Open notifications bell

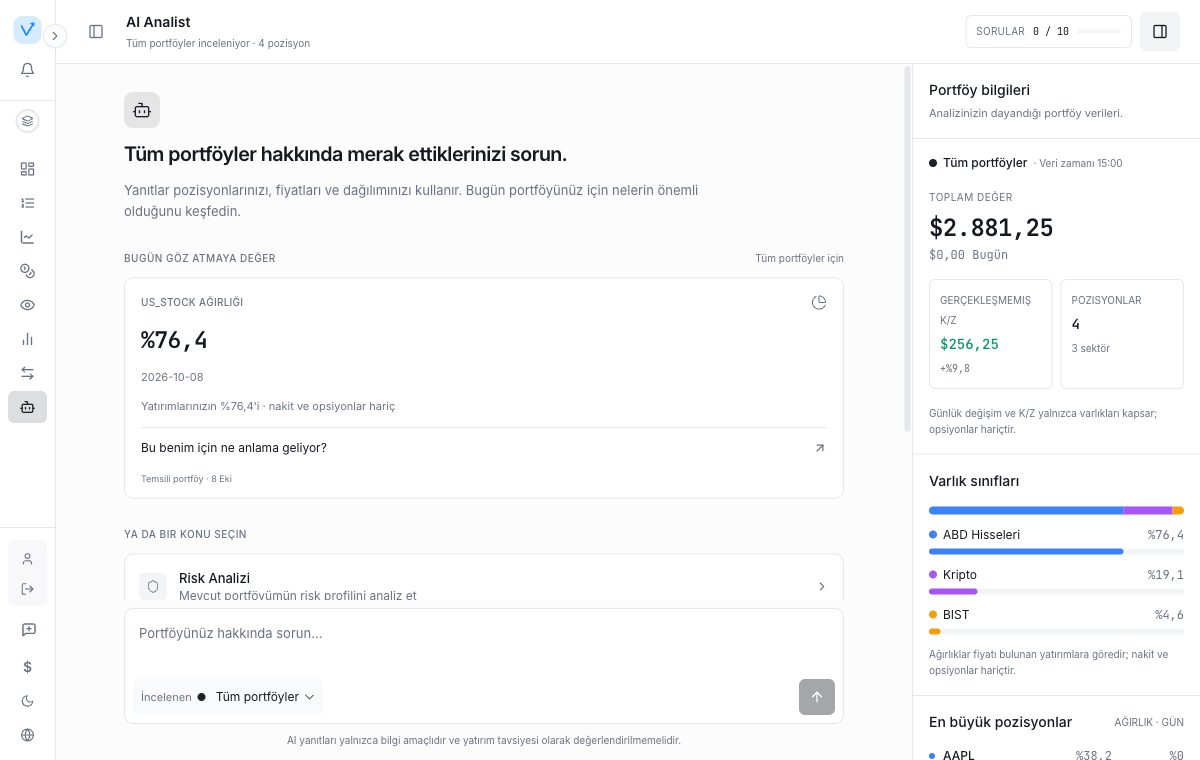coord(27,70)
